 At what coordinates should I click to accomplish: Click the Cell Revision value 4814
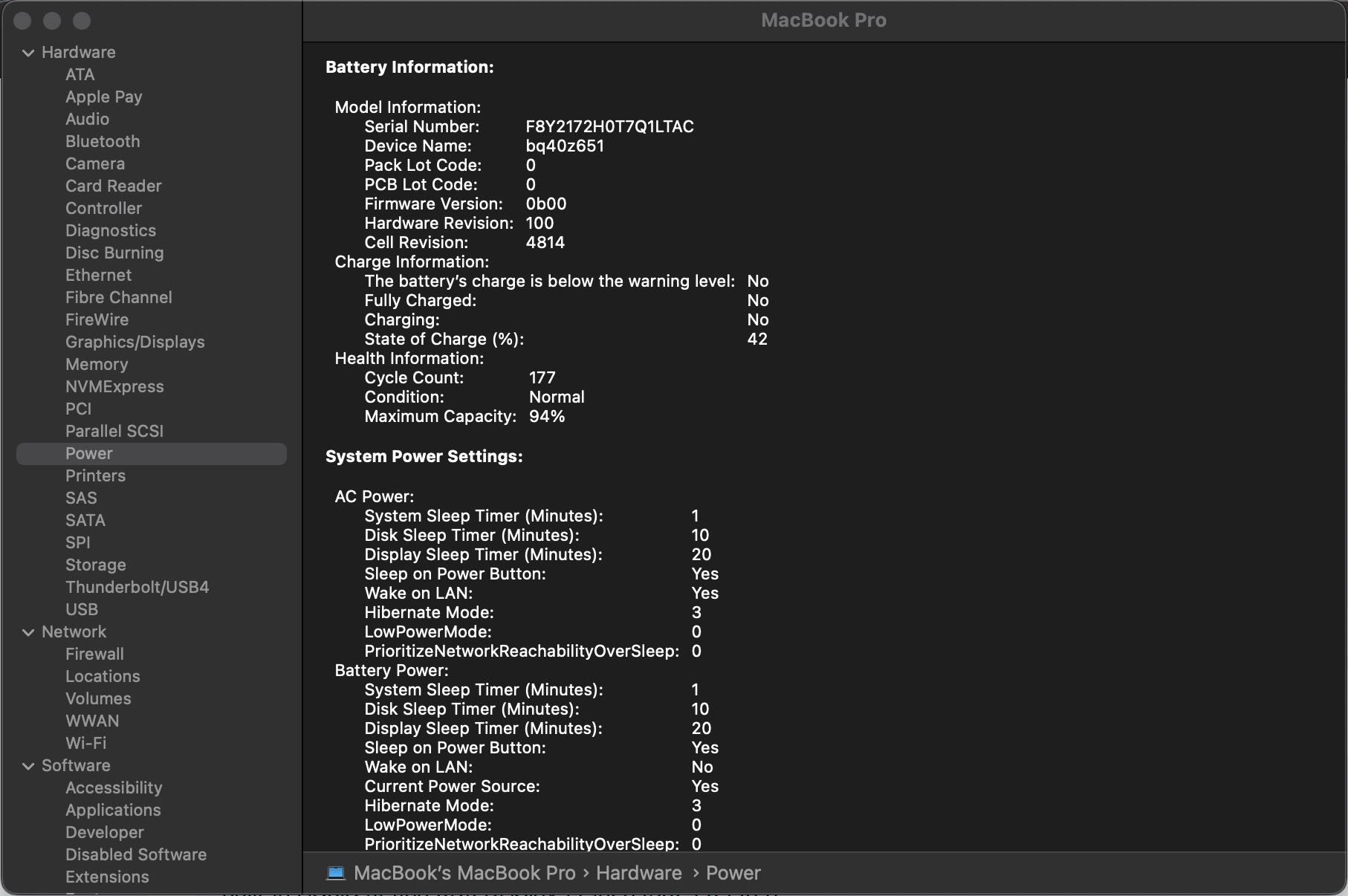tap(545, 243)
